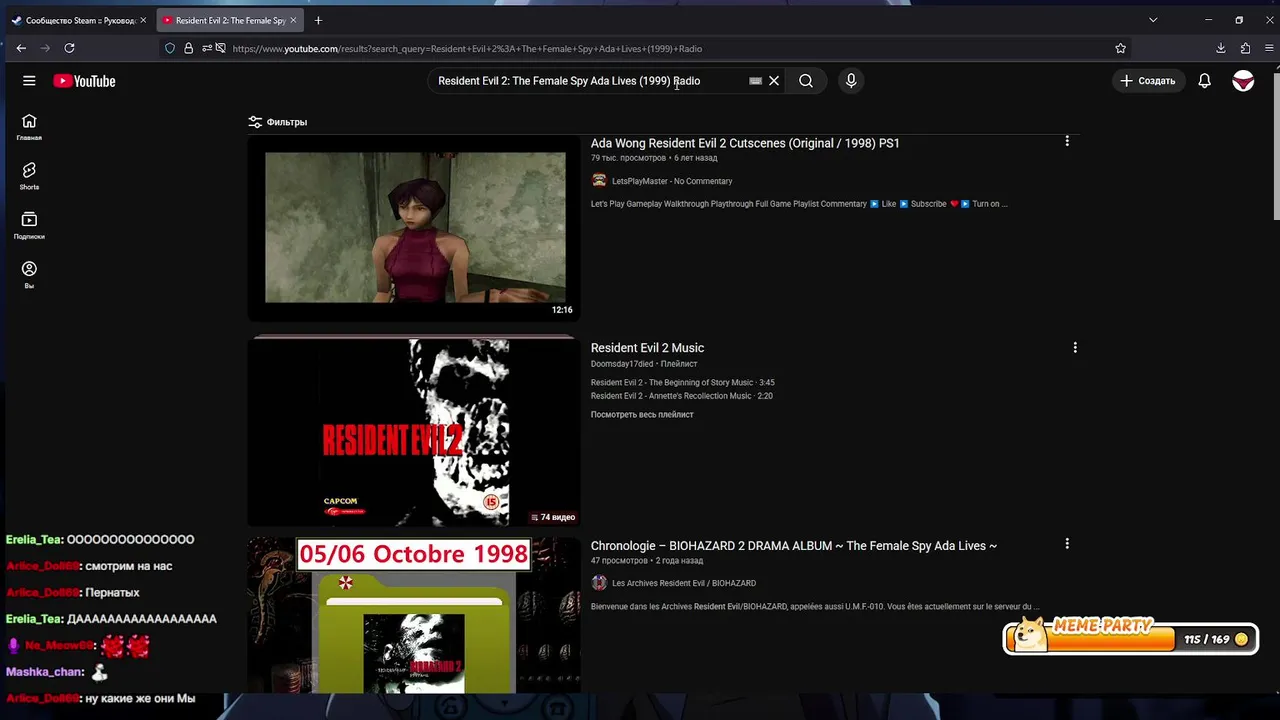Click the 74 видео playlist badge
Screen dimensions: 1280x720
coord(552,517)
